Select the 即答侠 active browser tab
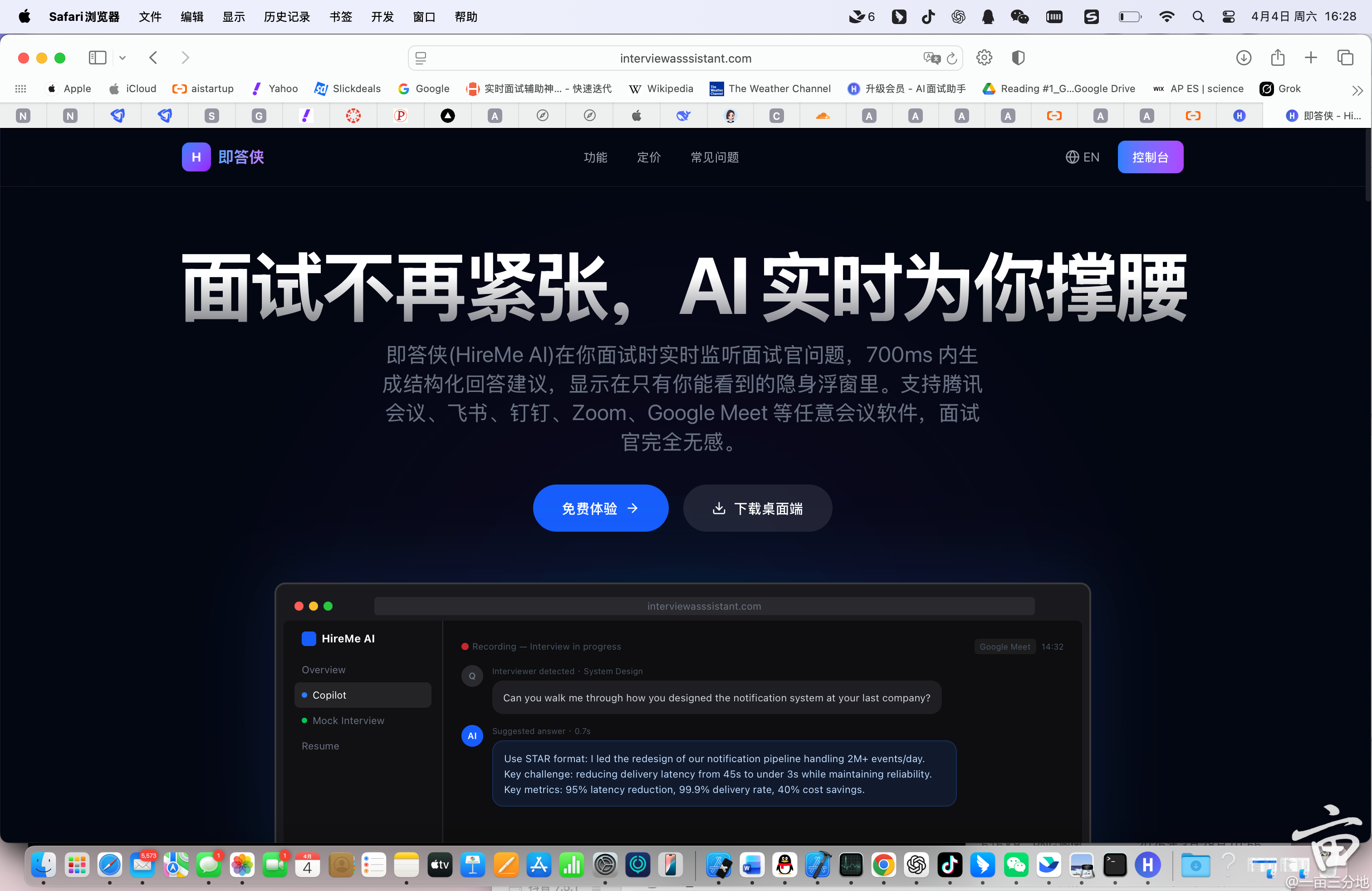Viewport: 1372px width, 891px height. click(x=1323, y=116)
